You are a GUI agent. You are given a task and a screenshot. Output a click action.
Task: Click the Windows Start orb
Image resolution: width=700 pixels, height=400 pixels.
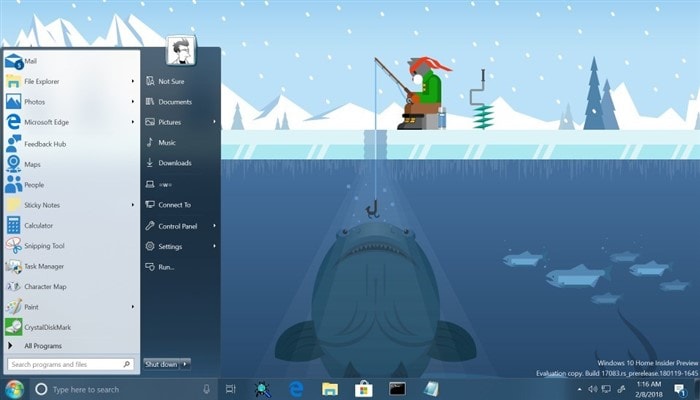(x=14, y=389)
